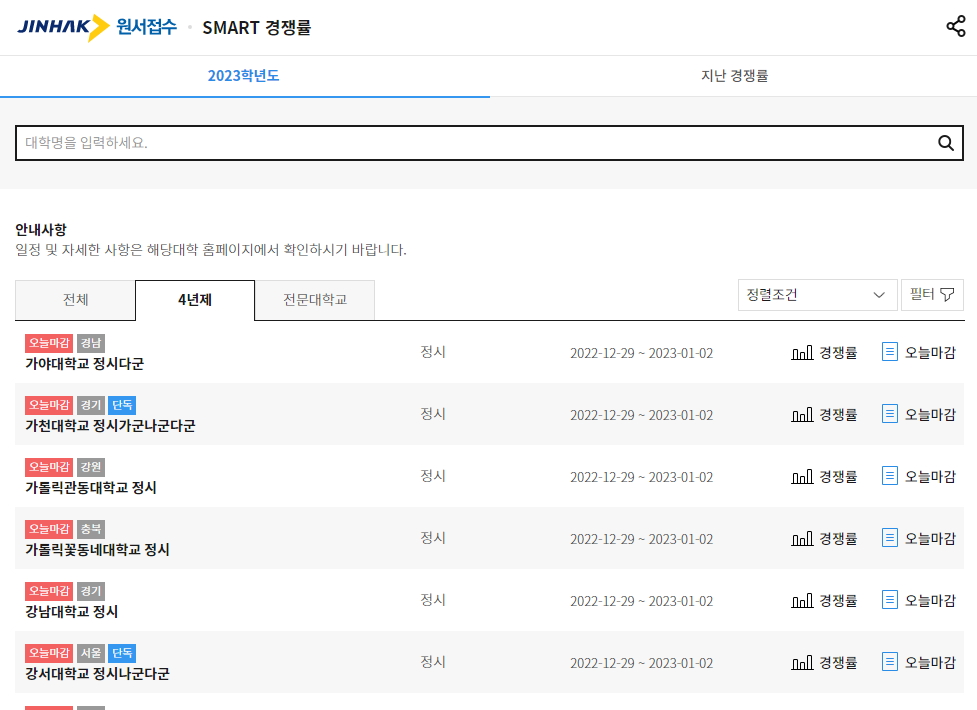The width and height of the screenshot is (977, 710).
Task: Open 경쟁률 chart icon for 가톨릭꽃동네대학교
Action: [802, 539]
